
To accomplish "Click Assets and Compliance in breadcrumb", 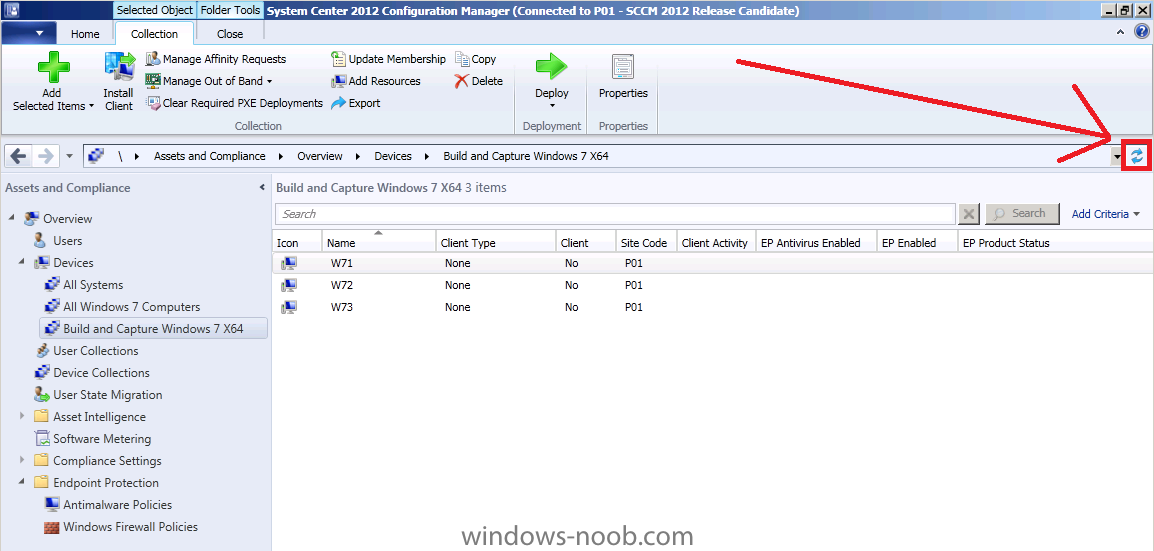I will 210,156.
